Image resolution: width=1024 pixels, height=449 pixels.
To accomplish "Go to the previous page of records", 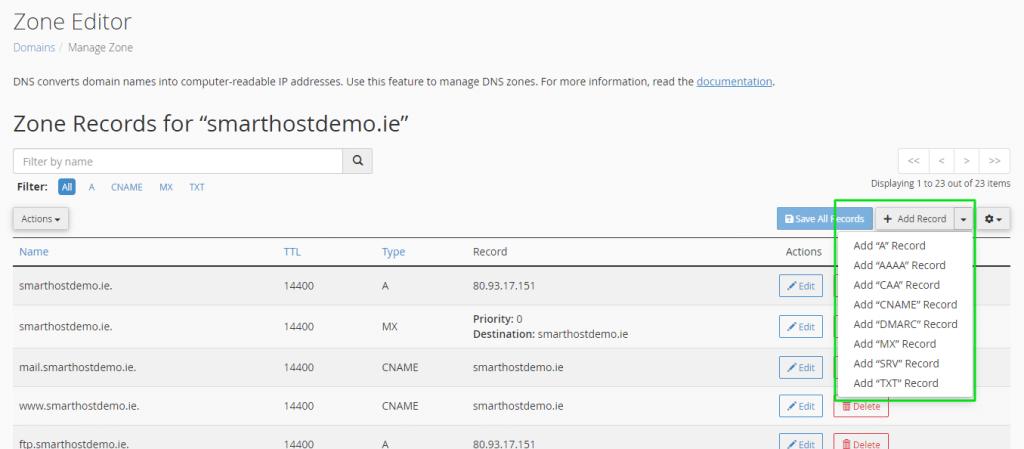I will 940,161.
